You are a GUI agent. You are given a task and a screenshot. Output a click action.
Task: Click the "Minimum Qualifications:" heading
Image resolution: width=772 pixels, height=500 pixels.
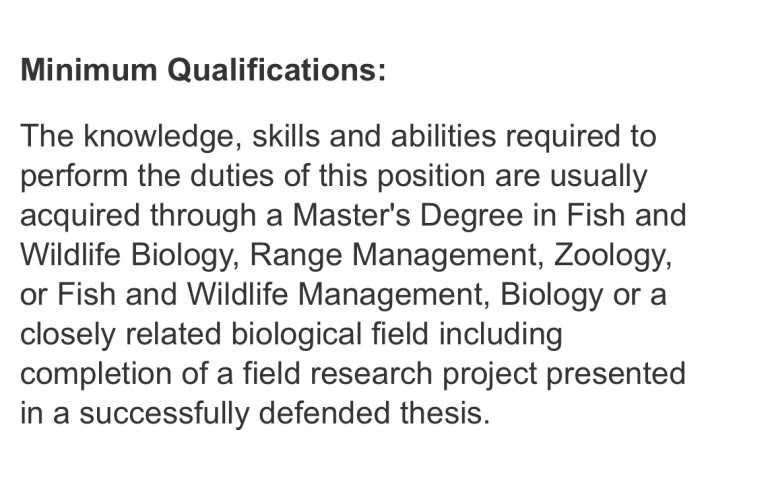(x=203, y=69)
